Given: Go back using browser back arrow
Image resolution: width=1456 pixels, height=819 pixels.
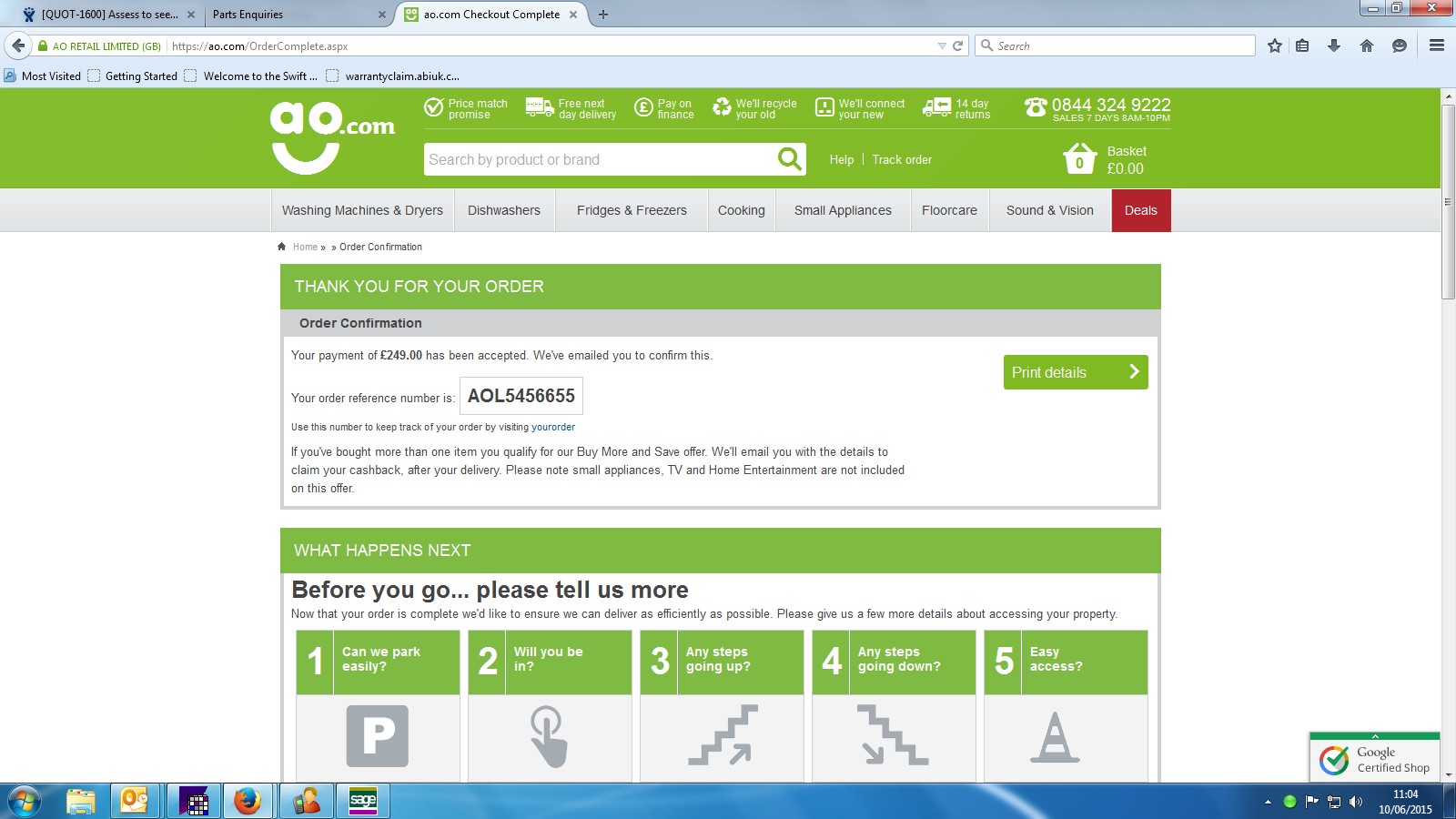Looking at the screenshot, I should pyautogui.click(x=18, y=45).
